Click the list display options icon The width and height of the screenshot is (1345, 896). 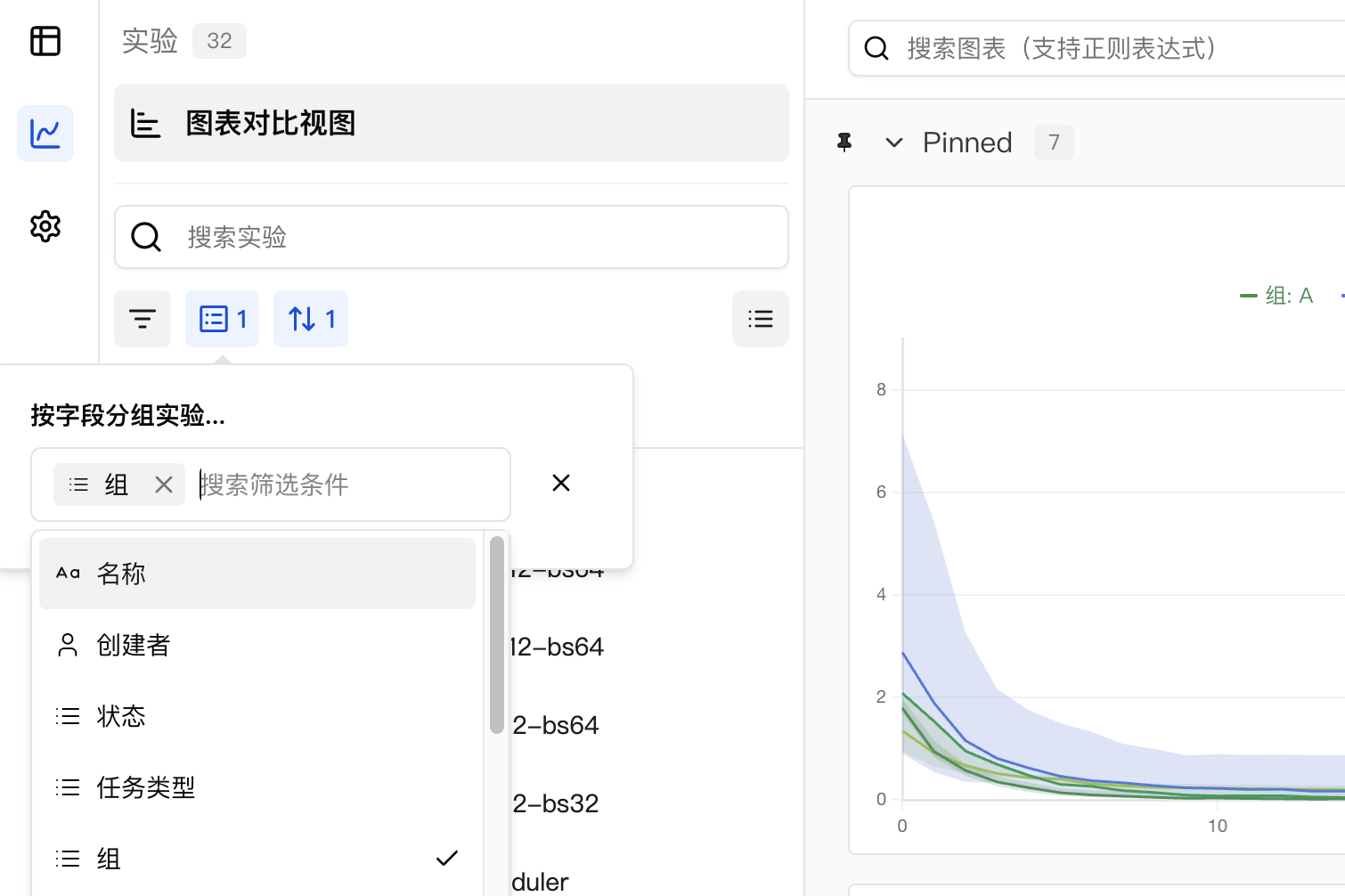(x=760, y=319)
